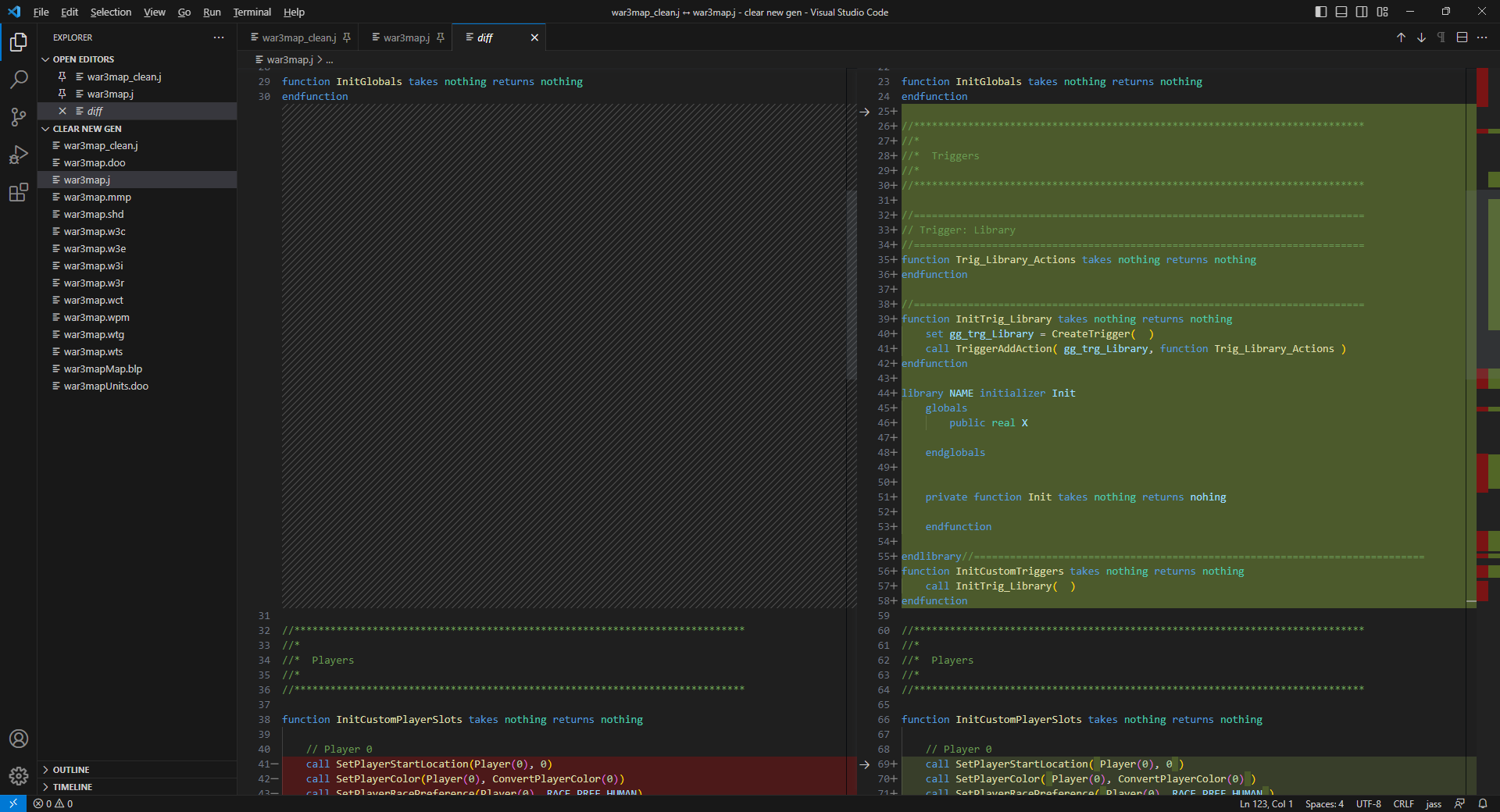This screenshot has width=1500, height=812.
Task: Unpin the war3map.j tab pin icon
Action: 441,37
